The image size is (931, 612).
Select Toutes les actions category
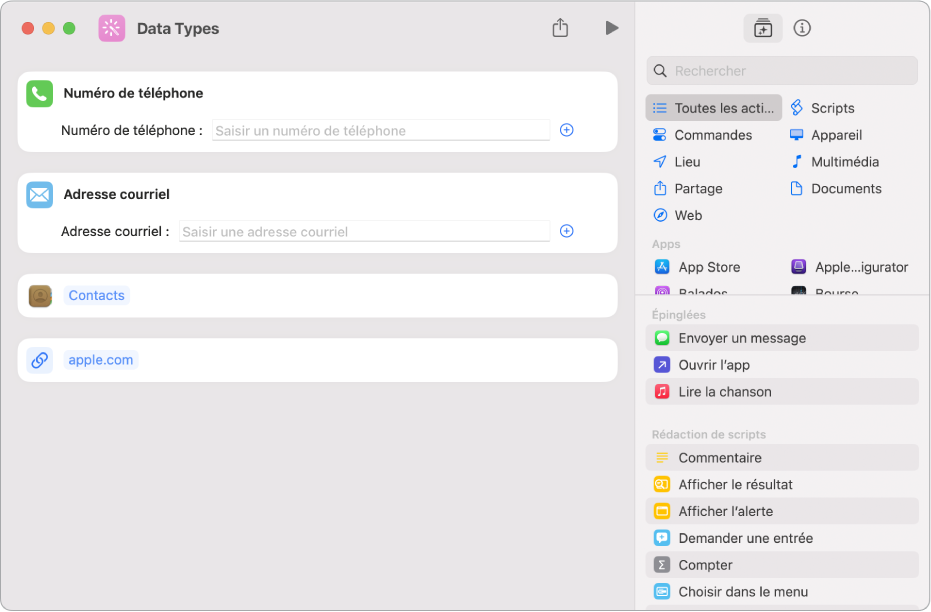(x=713, y=108)
